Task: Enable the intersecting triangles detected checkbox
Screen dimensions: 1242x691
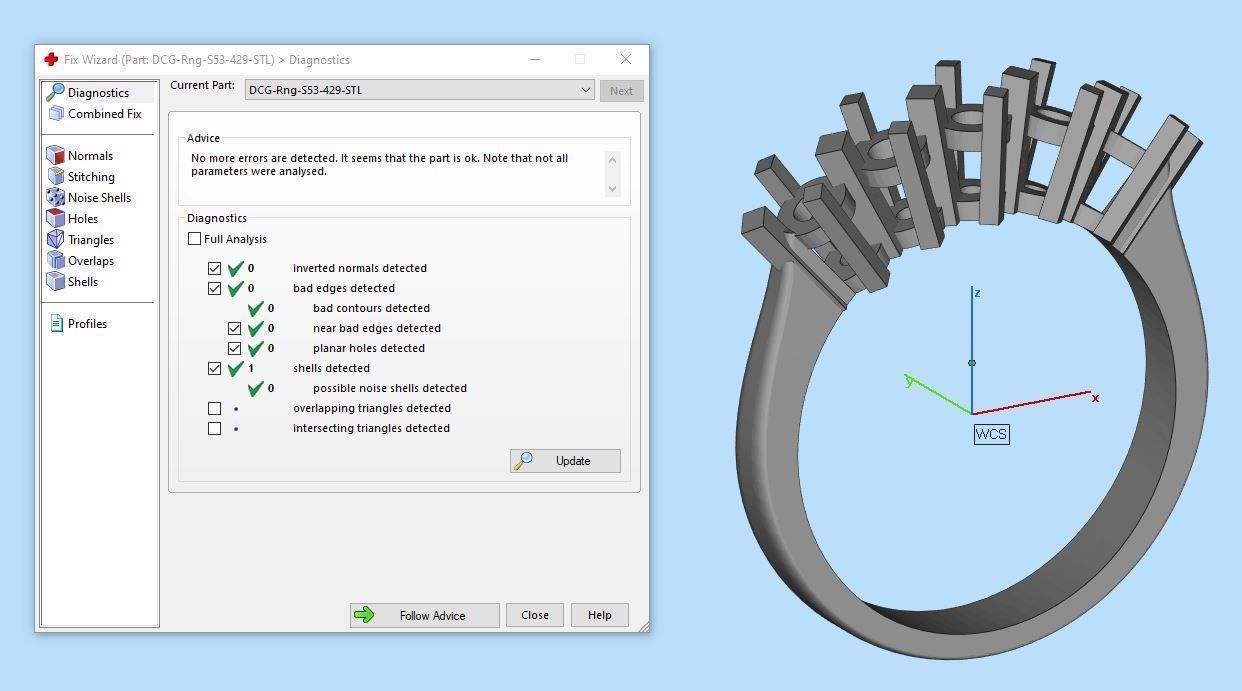Action: point(214,428)
